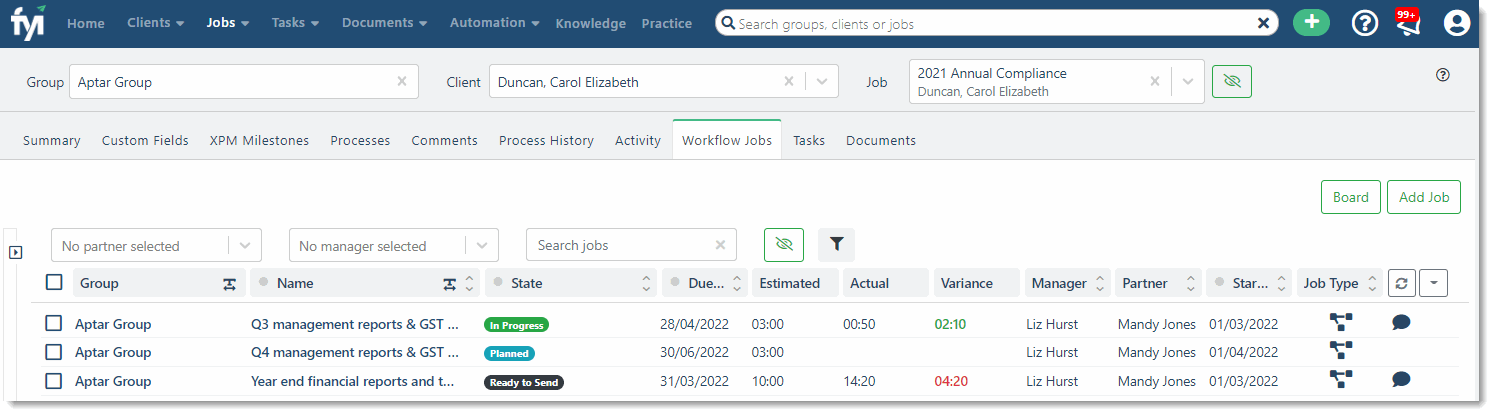Switch to the Processes tab
The width and height of the screenshot is (1494, 416).
coord(360,140)
